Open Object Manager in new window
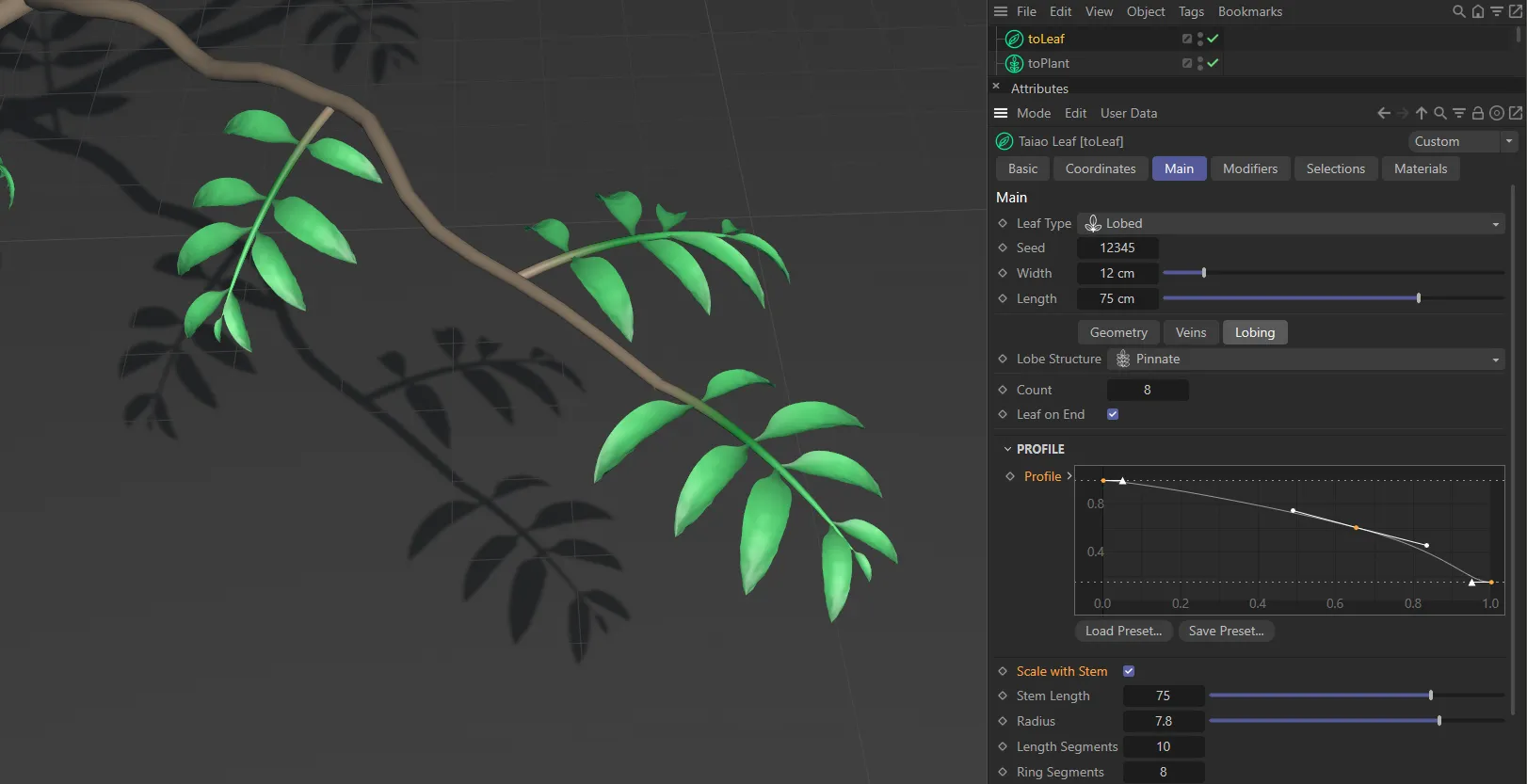Viewport: 1527px width, 784px height. pyautogui.click(x=1515, y=11)
